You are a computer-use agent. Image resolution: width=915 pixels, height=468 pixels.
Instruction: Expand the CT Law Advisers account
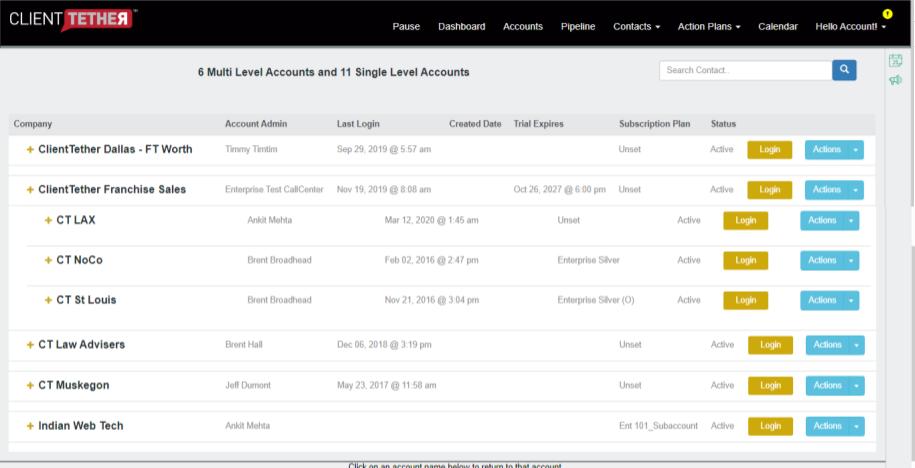click(30, 345)
